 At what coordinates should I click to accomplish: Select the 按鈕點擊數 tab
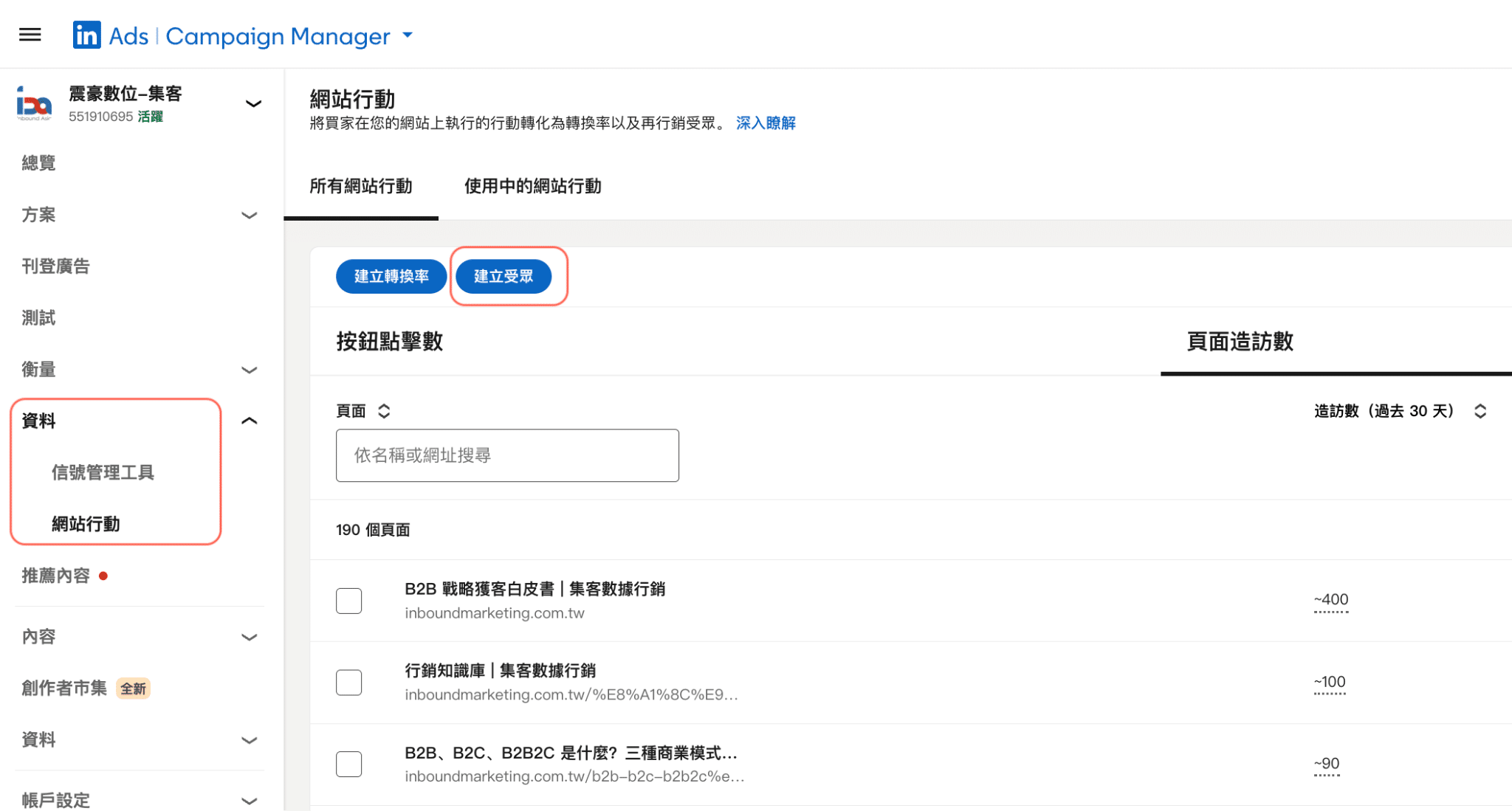(389, 342)
